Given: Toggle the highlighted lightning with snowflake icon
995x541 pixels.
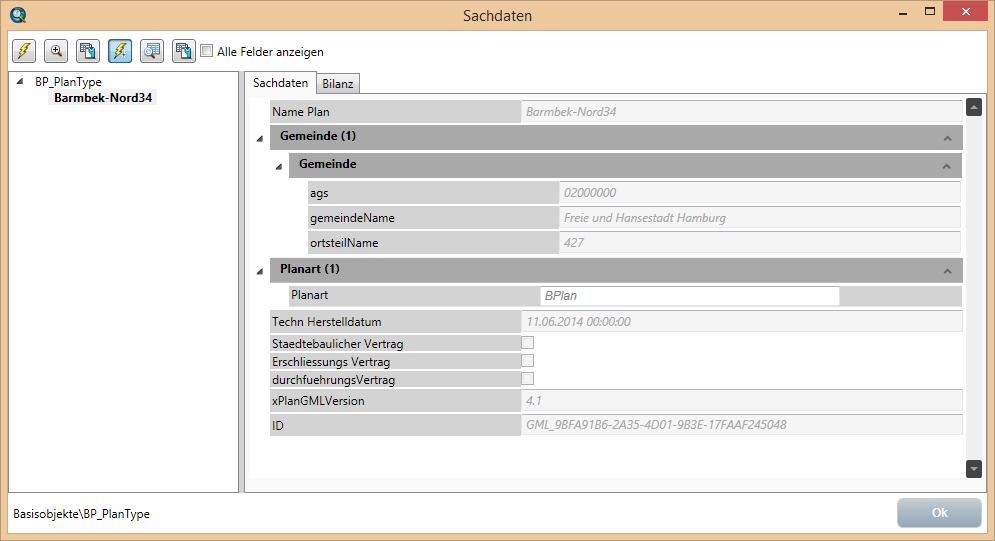Looking at the screenshot, I should click(x=120, y=51).
